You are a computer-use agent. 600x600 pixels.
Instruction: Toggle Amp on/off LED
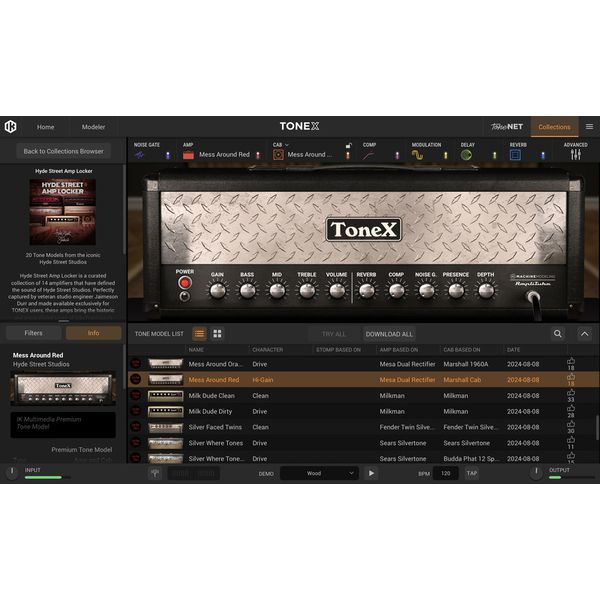pyautogui.click(x=258, y=155)
